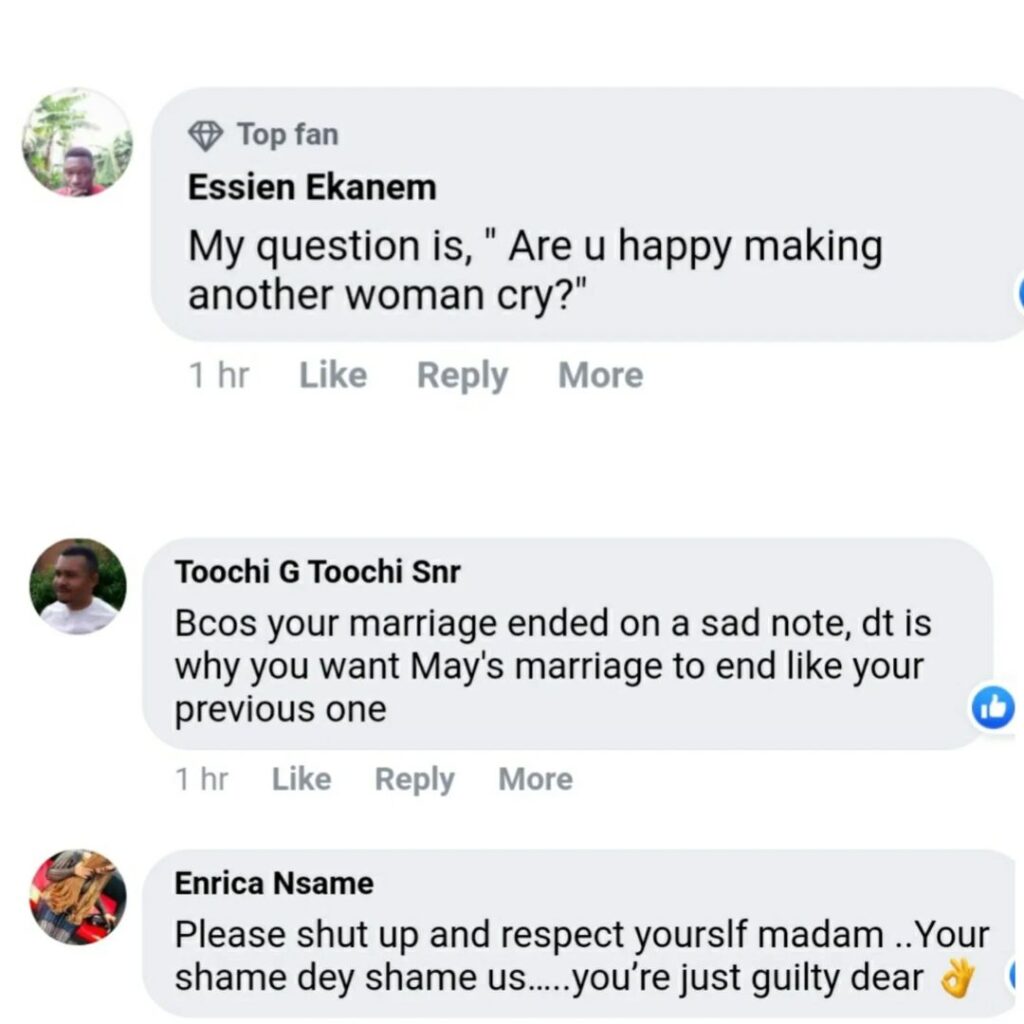The height and width of the screenshot is (1024, 1024).
Task: Open Toochi G Toochi Snr's name link
Action: (318, 571)
